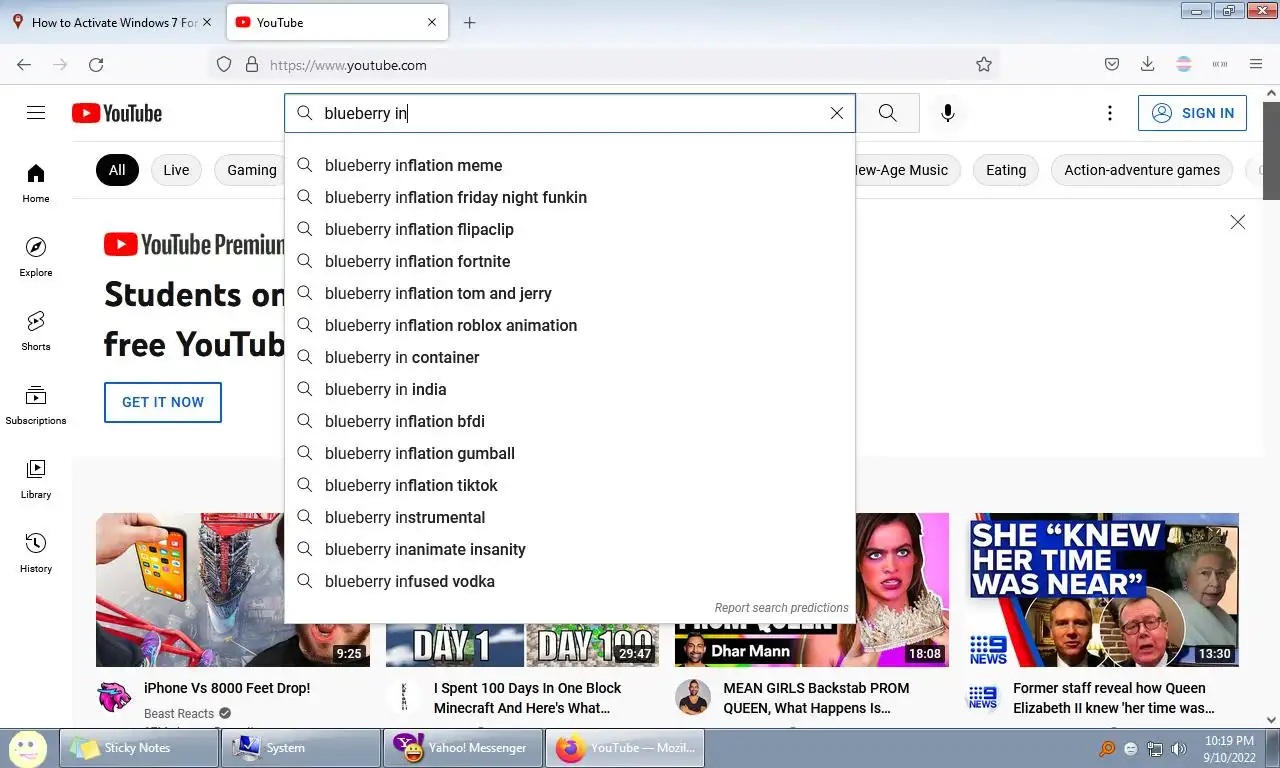Choose suggestion blueberry inanimate insanity
Screen dimensions: 1280x768
pos(570,549)
